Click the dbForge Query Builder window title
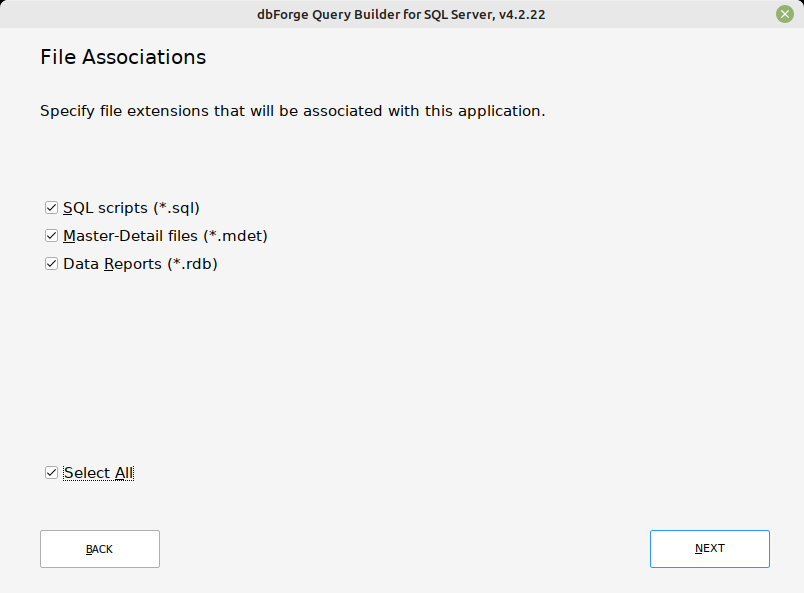 [x=401, y=14]
